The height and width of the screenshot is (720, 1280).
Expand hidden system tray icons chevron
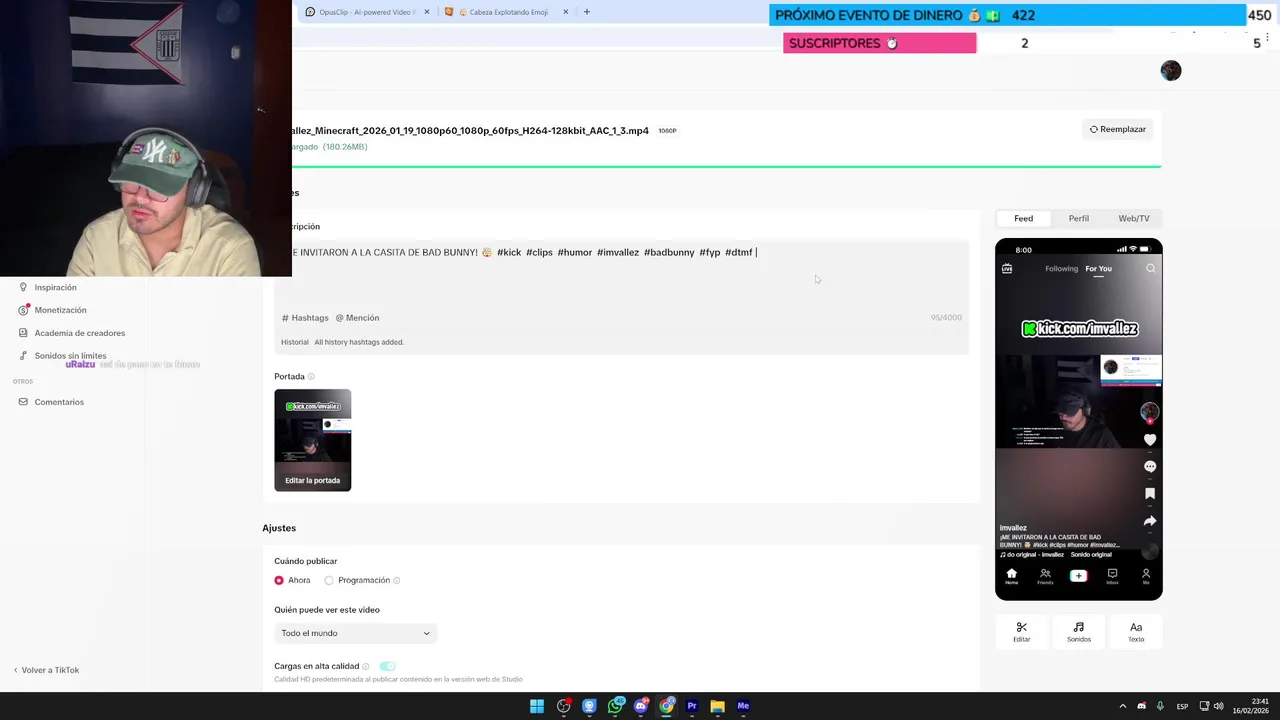[x=1122, y=706]
